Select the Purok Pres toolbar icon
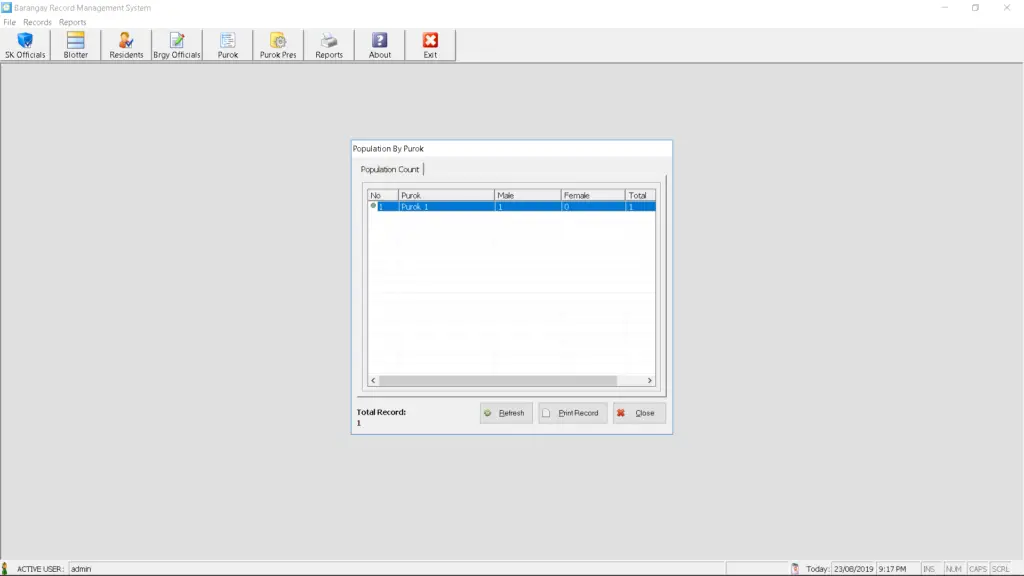This screenshot has width=1024, height=576. pyautogui.click(x=278, y=44)
